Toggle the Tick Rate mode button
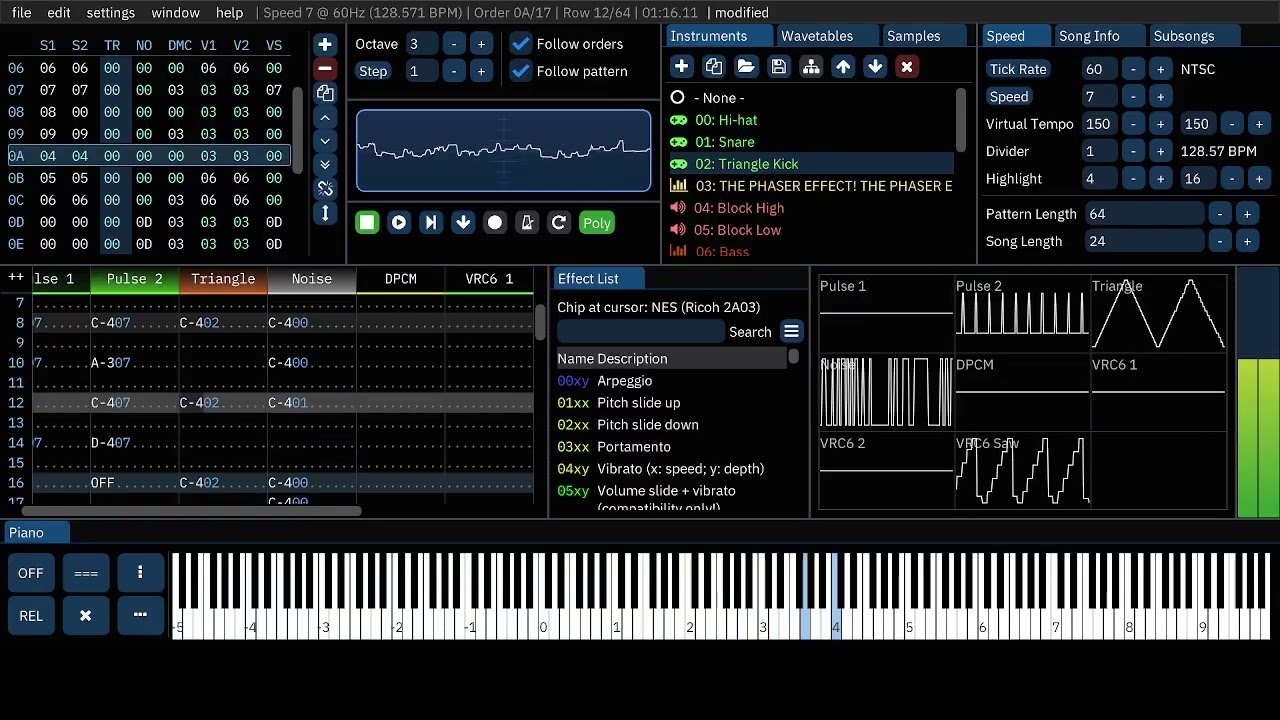1280x720 pixels. point(1018,69)
